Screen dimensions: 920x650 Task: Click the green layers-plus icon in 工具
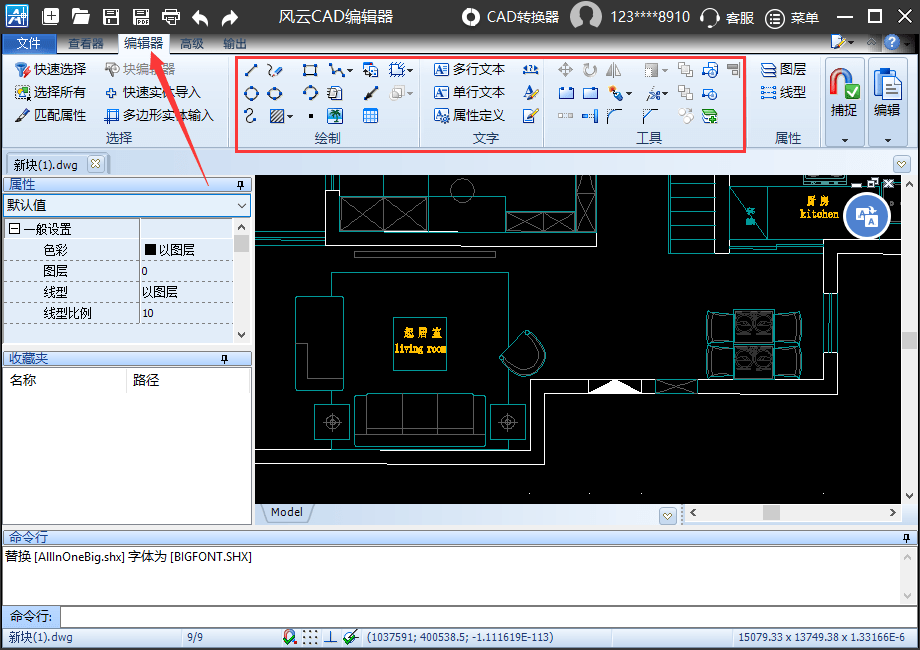(709, 116)
